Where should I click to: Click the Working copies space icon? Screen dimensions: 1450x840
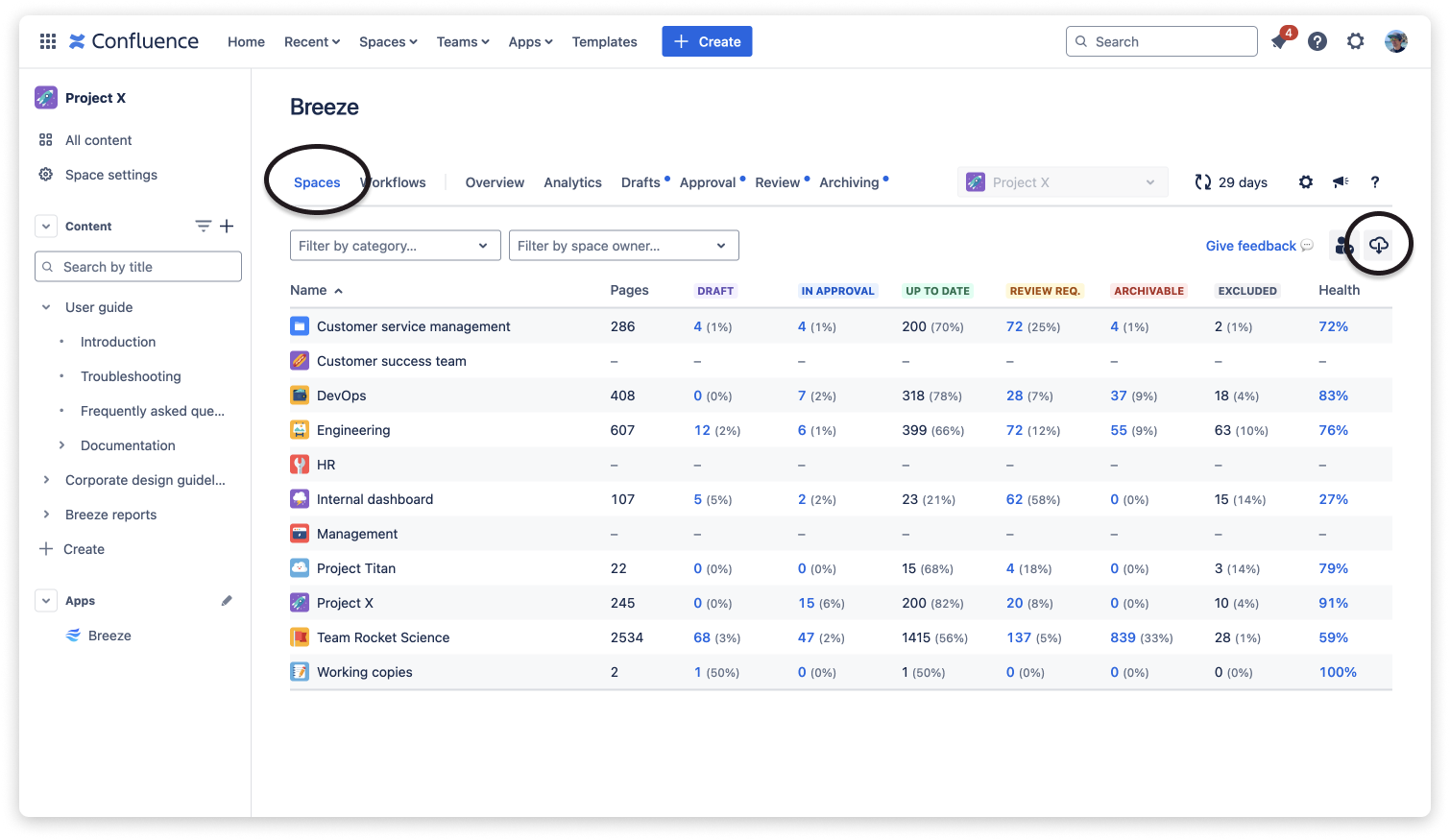point(300,672)
